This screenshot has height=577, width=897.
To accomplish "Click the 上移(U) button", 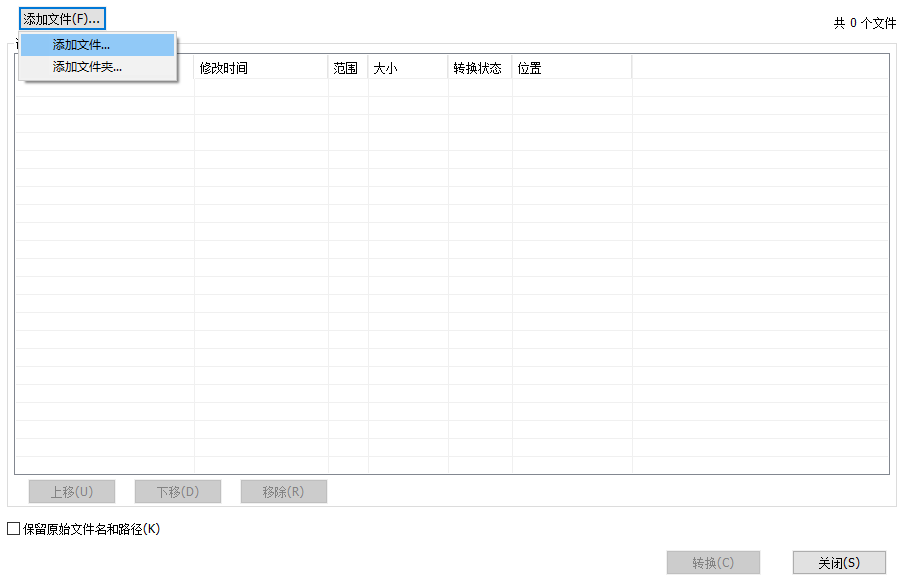I will 73,491.
